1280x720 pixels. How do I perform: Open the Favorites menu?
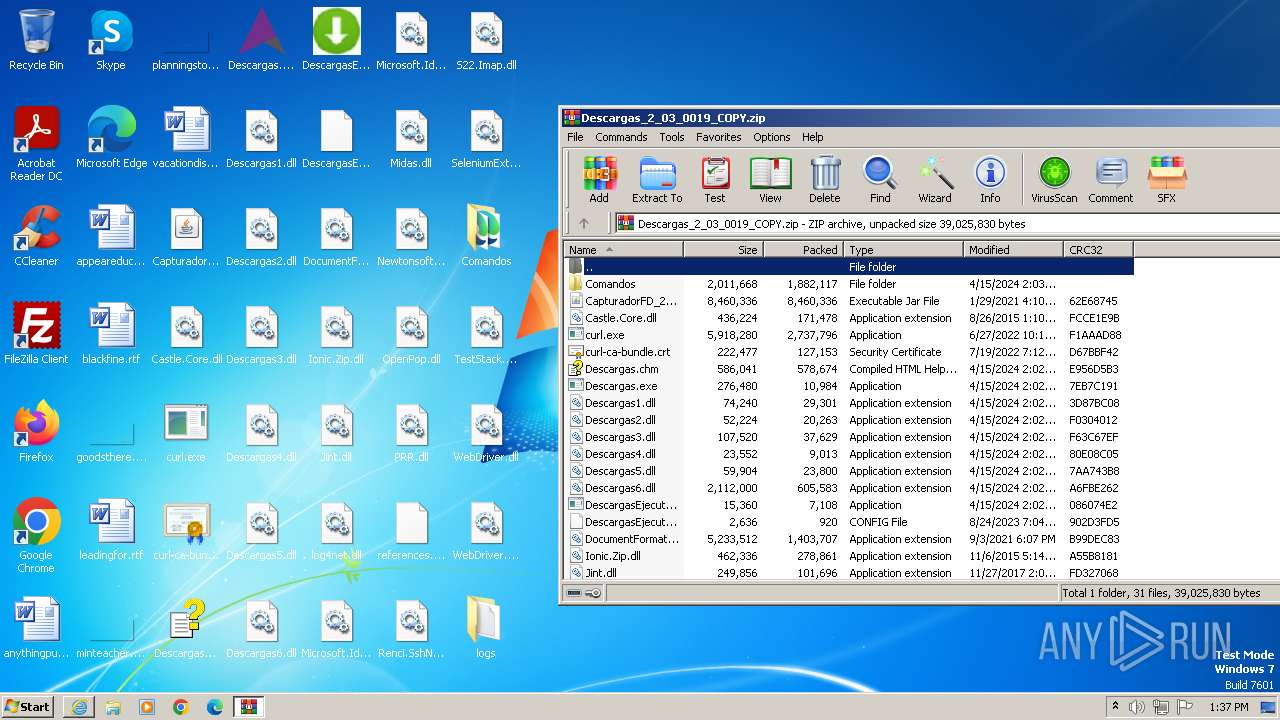click(x=719, y=137)
